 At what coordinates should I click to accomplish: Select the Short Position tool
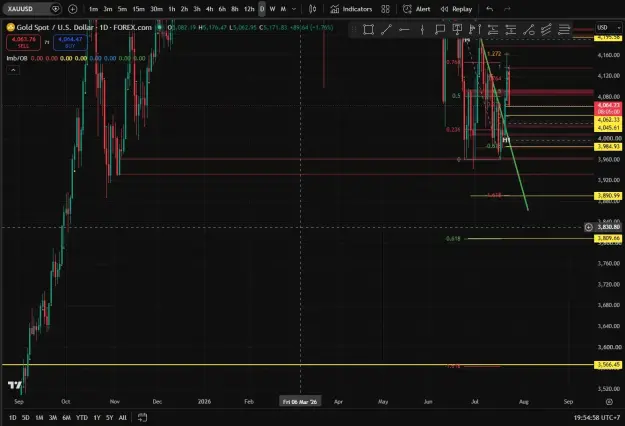click(x=511, y=29)
